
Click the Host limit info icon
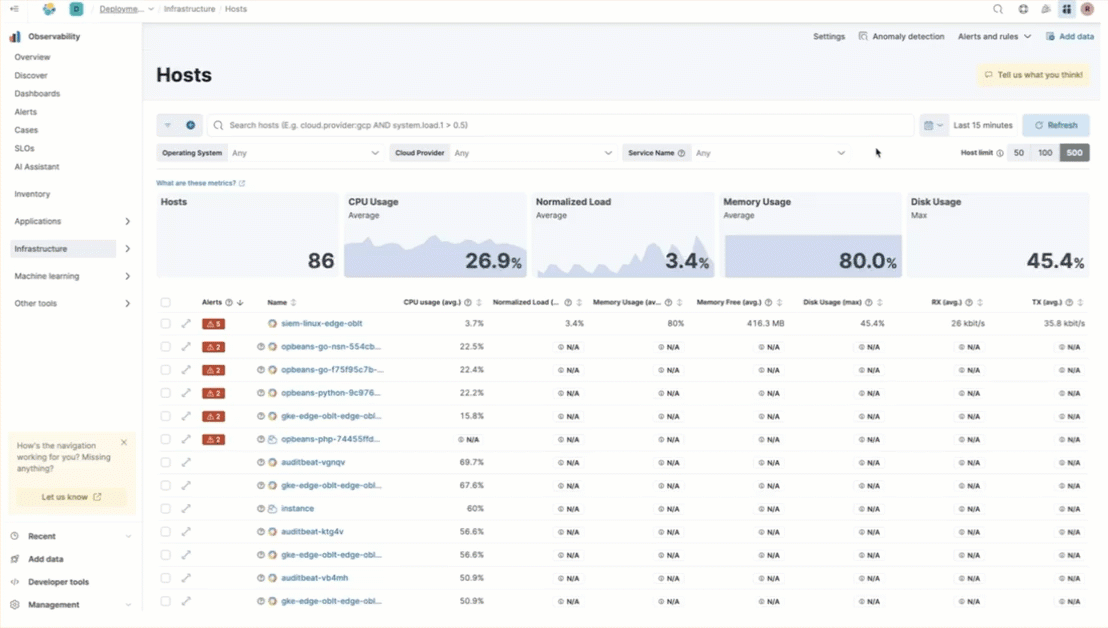1000,153
